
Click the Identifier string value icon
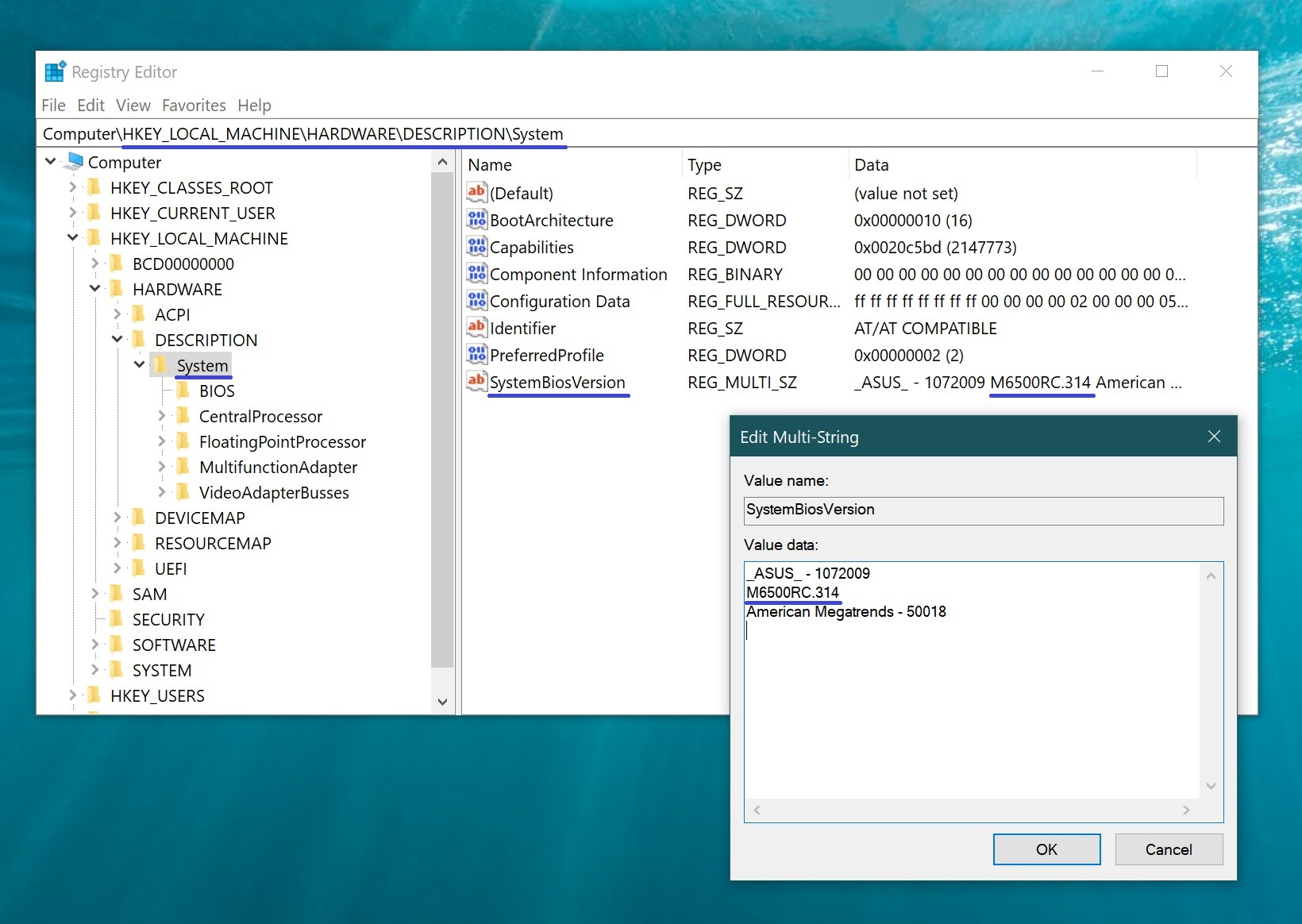click(x=476, y=328)
